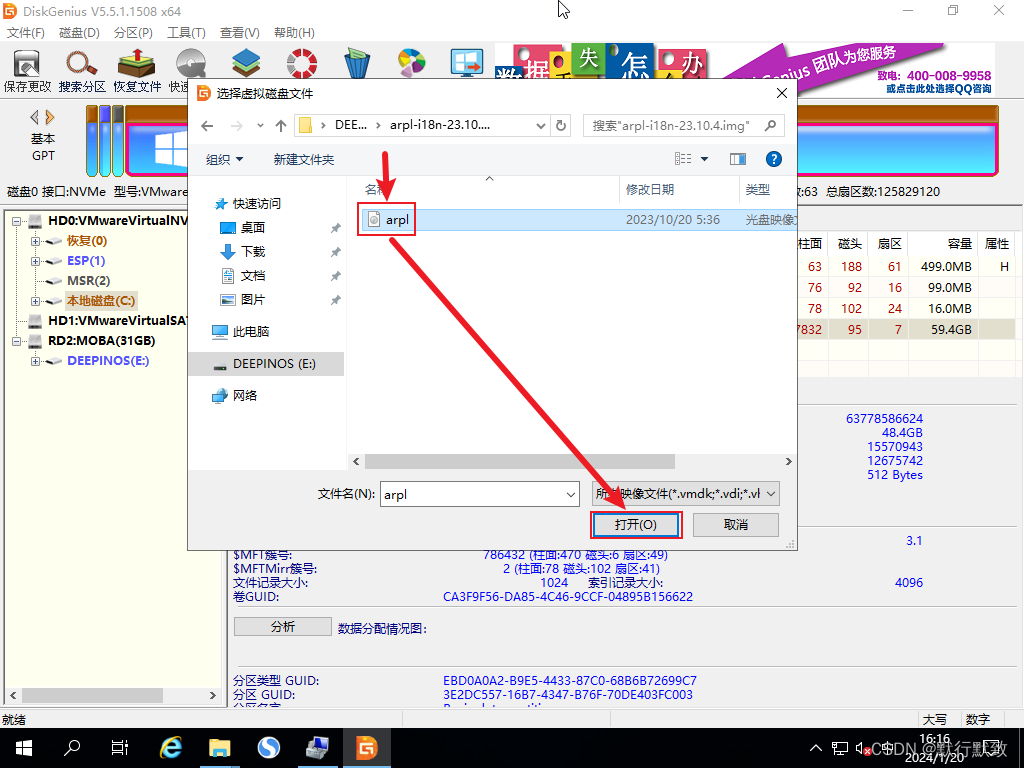Click the colorful pie wheel toolbar icon

pos(411,64)
